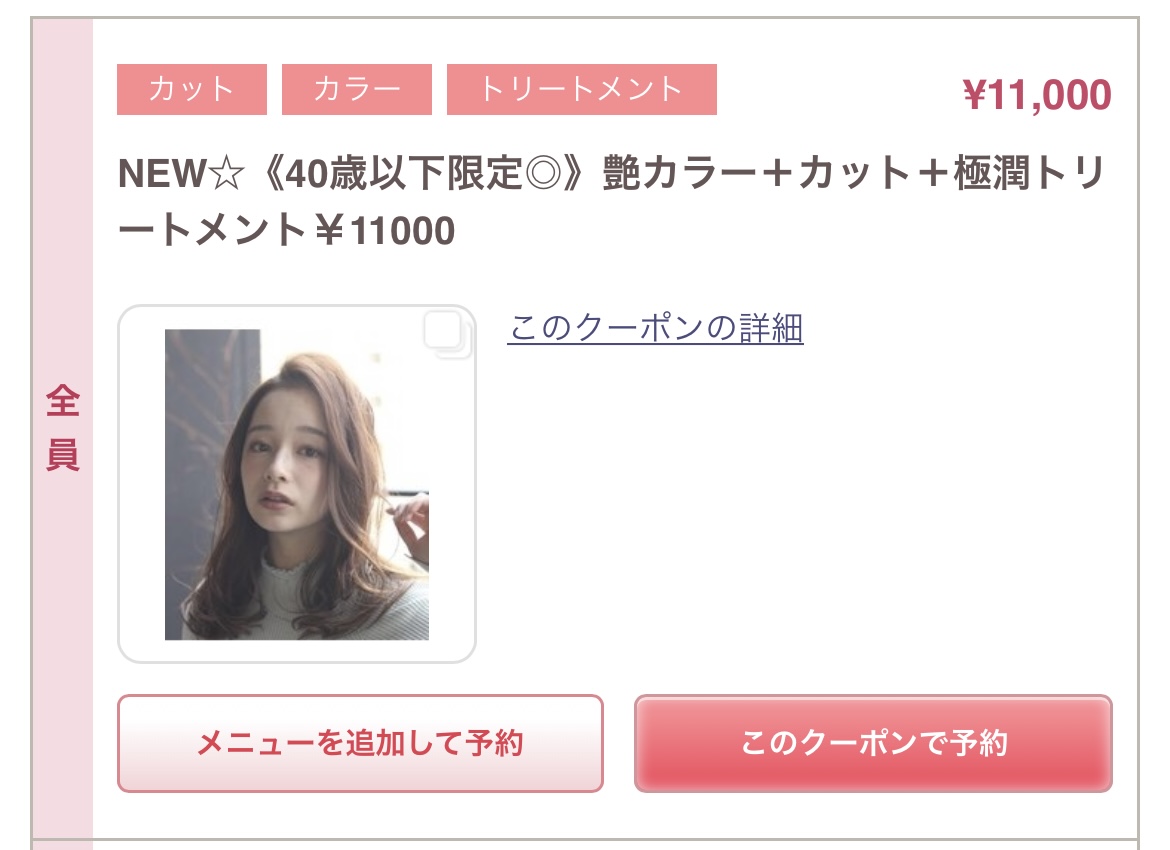Reserve using the red coupon button
1170x850 pixels.
pyautogui.click(x=873, y=743)
